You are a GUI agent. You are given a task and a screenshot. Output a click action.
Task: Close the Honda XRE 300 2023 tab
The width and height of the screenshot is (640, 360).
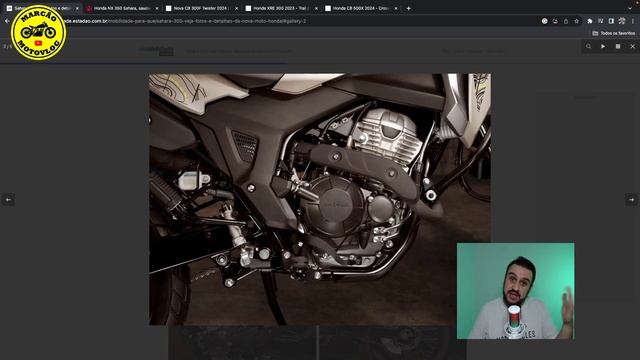click(x=316, y=8)
